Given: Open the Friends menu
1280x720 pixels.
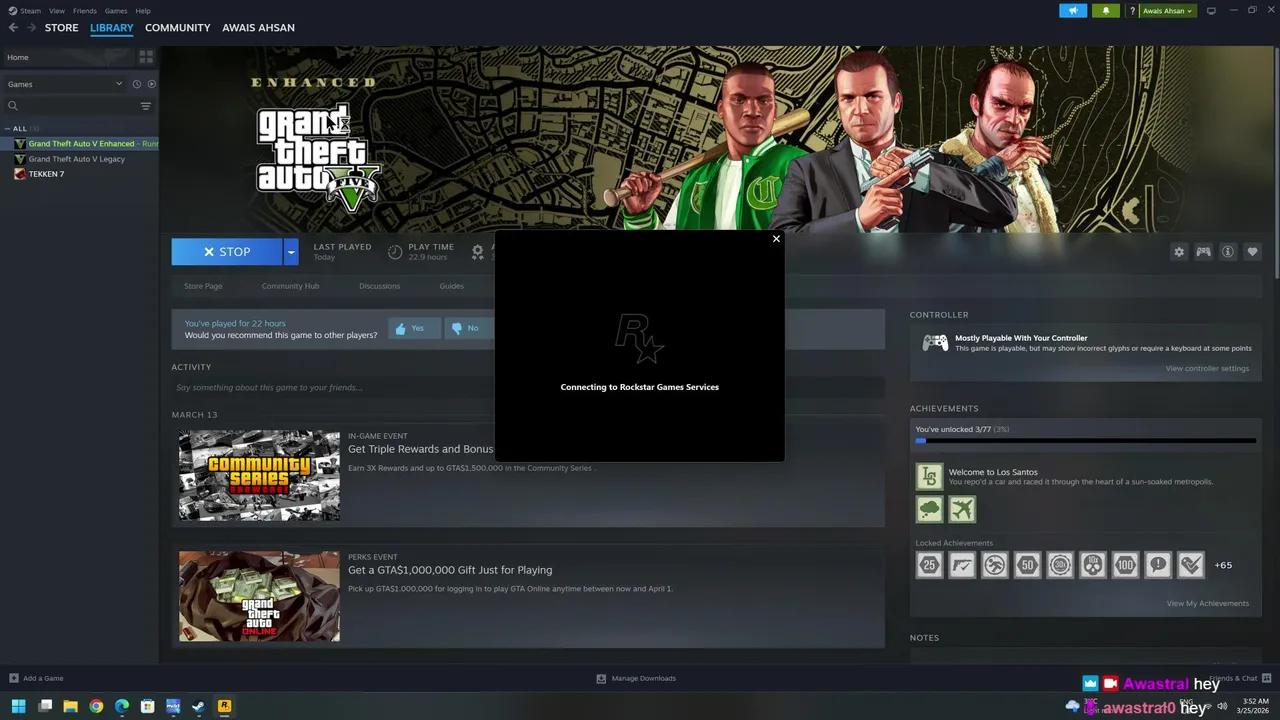Looking at the screenshot, I should [x=85, y=11].
